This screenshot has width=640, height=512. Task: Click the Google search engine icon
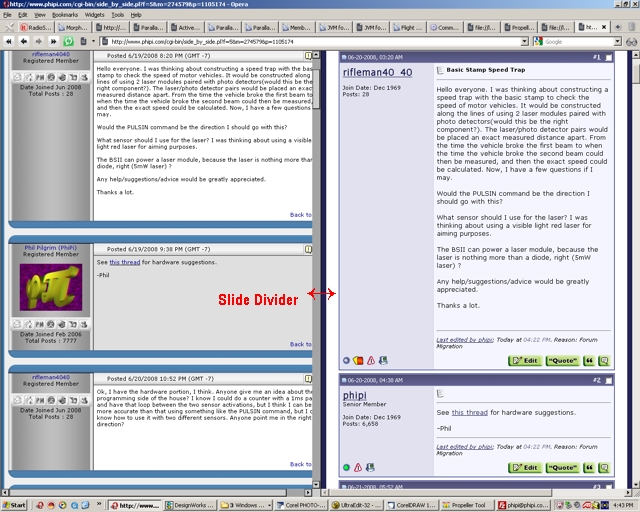(538, 42)
